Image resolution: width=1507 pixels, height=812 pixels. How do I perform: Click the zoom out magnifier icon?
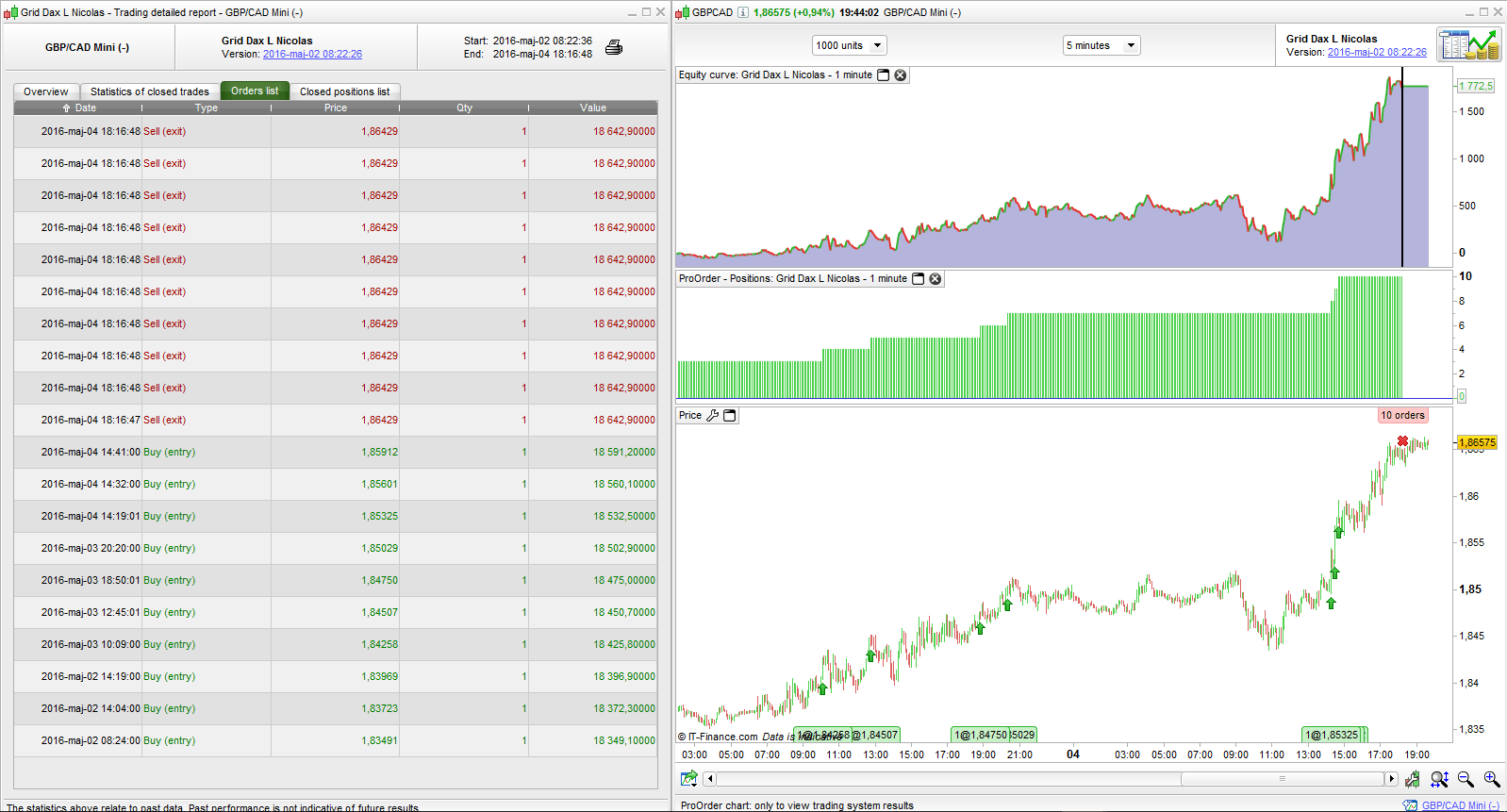[x=1466, y=779]
